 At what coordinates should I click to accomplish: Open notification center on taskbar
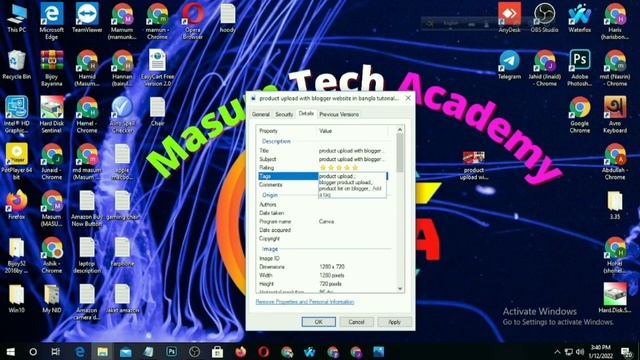click(x=626, y=352)
